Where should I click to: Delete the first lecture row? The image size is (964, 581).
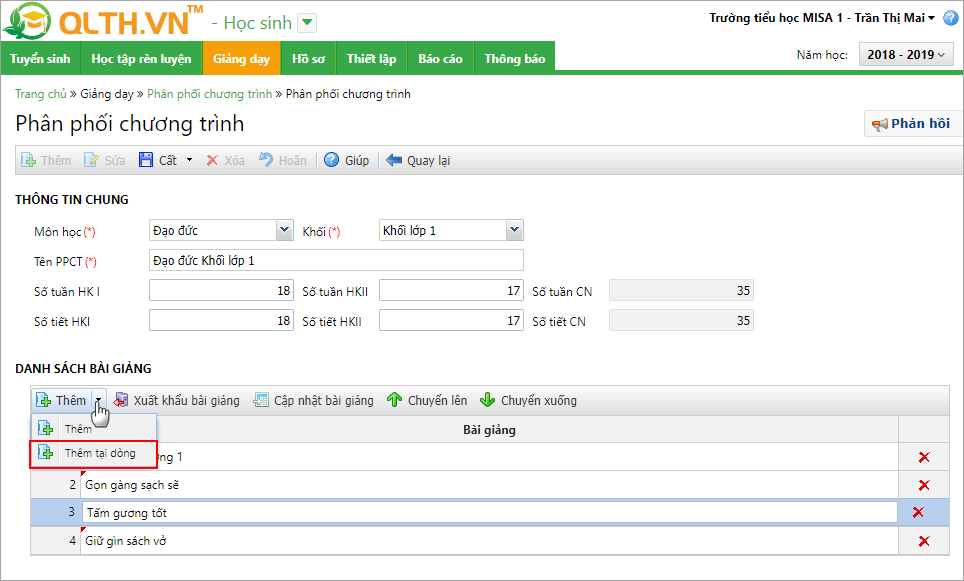point(923,457)
